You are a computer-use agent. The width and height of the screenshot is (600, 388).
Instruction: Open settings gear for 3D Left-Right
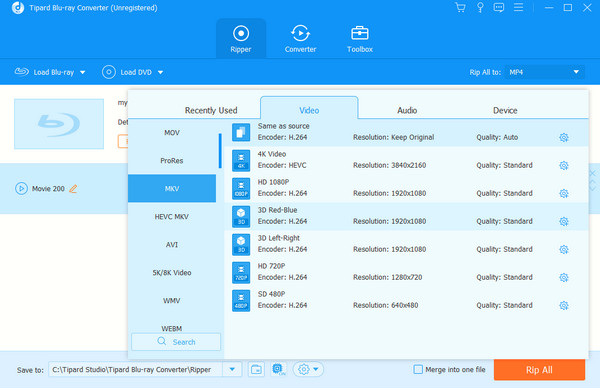tap(564, 249)
